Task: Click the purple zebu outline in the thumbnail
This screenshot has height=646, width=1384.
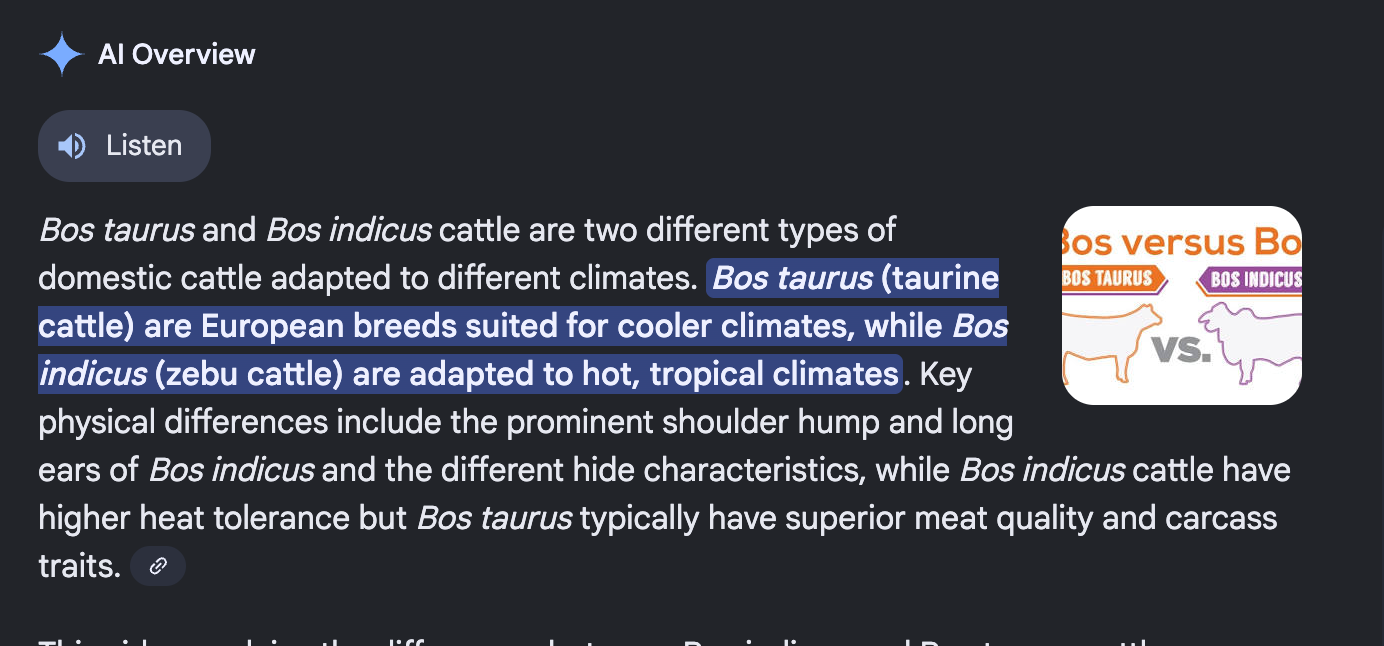Action: tap(1250, 345)
